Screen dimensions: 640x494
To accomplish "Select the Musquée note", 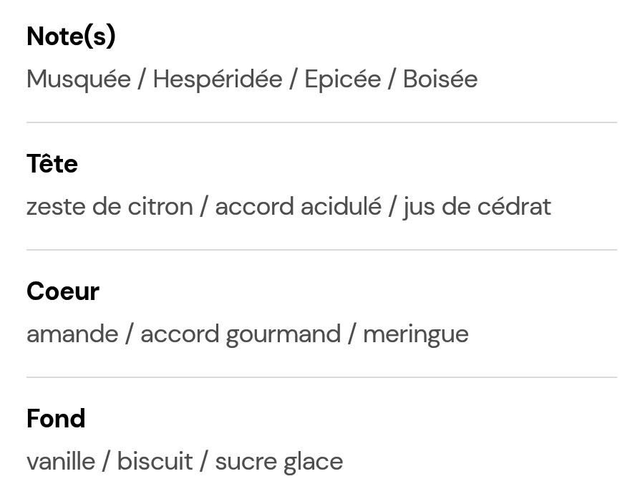I will [78, 80].
